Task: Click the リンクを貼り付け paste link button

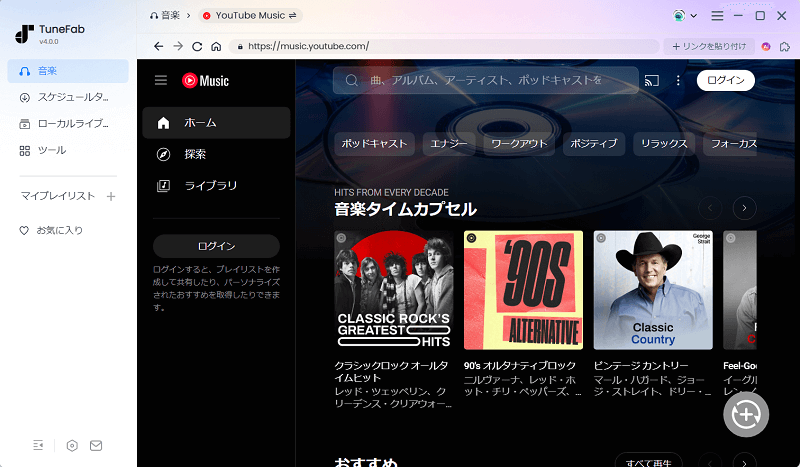Action: click(x=710, y=46)
